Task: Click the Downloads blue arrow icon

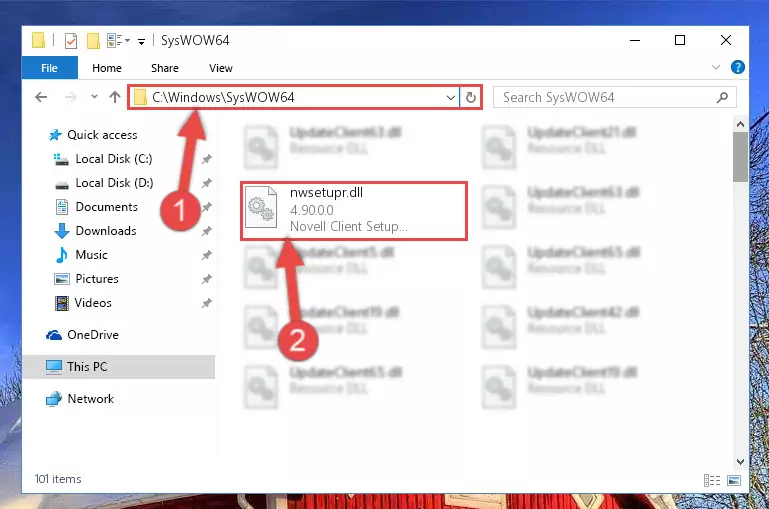Action: click(x=62, y=231)
